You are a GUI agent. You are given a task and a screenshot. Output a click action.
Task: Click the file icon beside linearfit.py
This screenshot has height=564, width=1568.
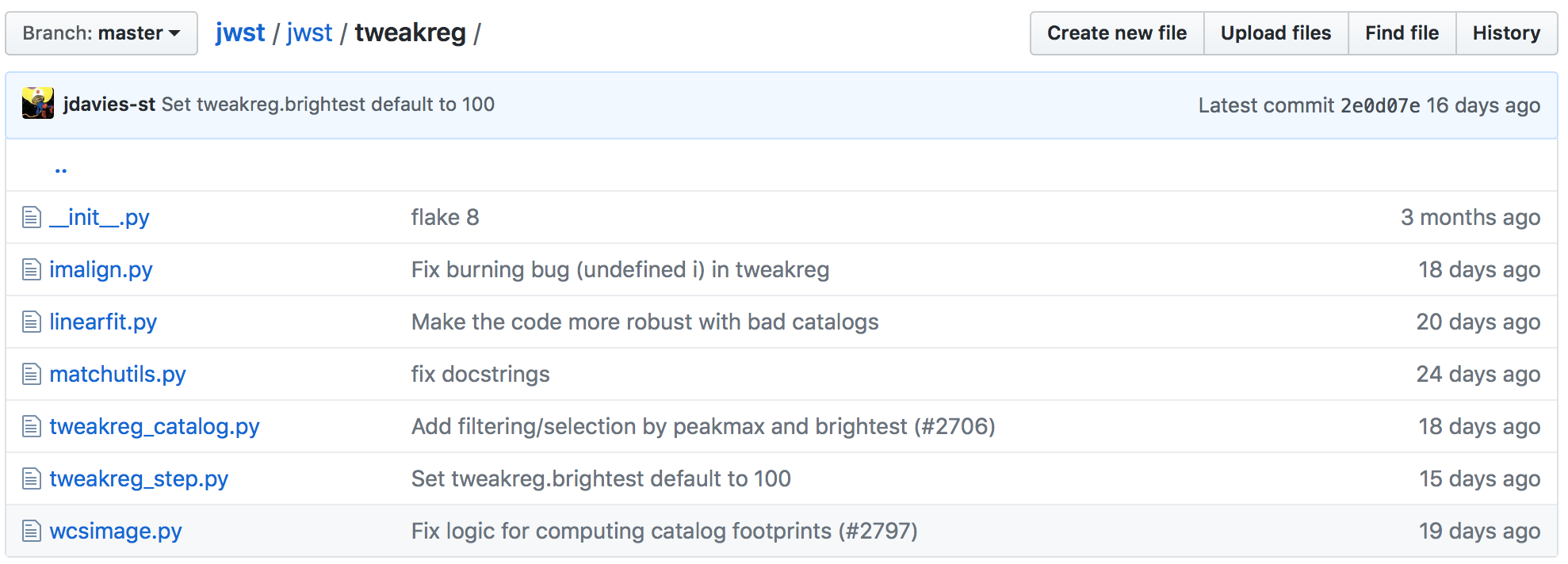pos(31,322)
